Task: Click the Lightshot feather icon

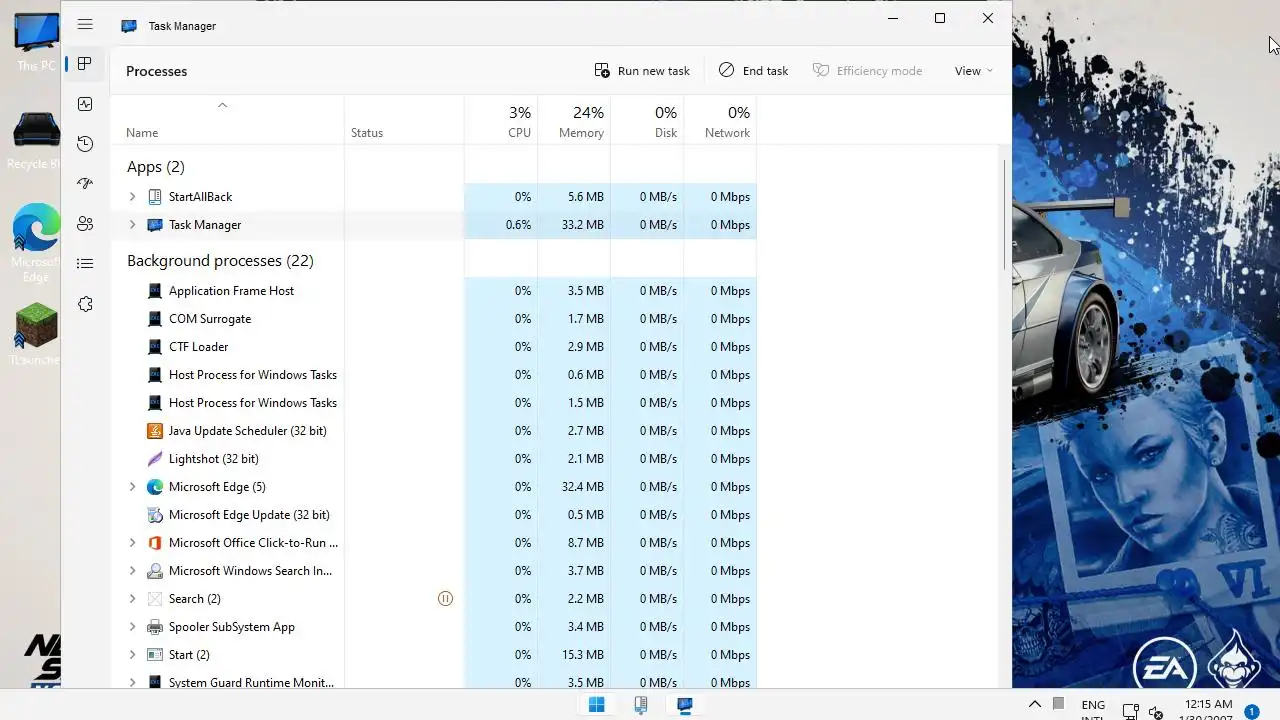Action: [x=155, y=459]
